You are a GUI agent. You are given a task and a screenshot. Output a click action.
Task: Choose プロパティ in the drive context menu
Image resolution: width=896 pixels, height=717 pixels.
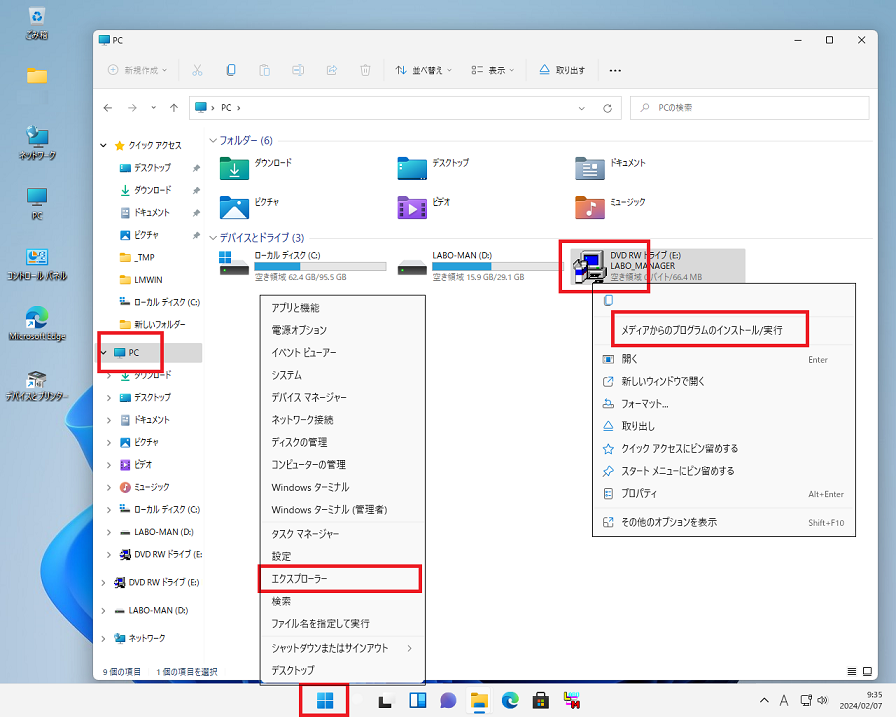(723, 494)
